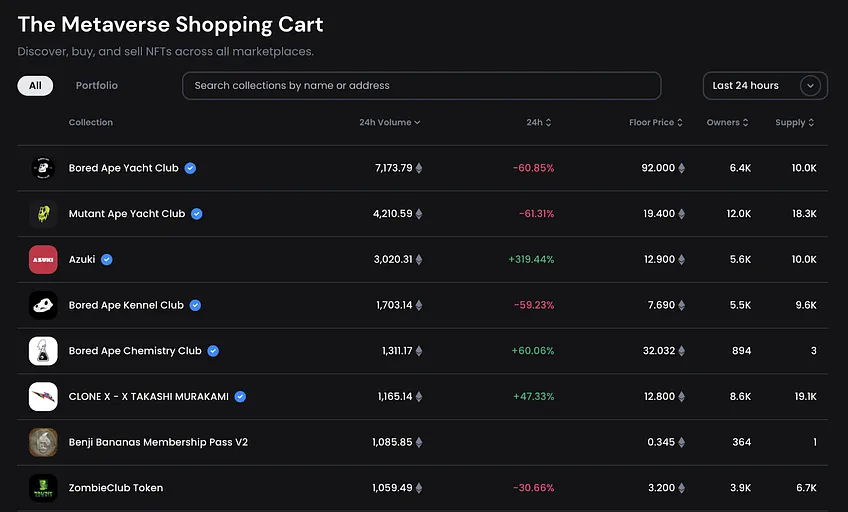Viewport: 848px width, 512px height.
Task: Sort by Floor Price column
Action: click(655, 122)
